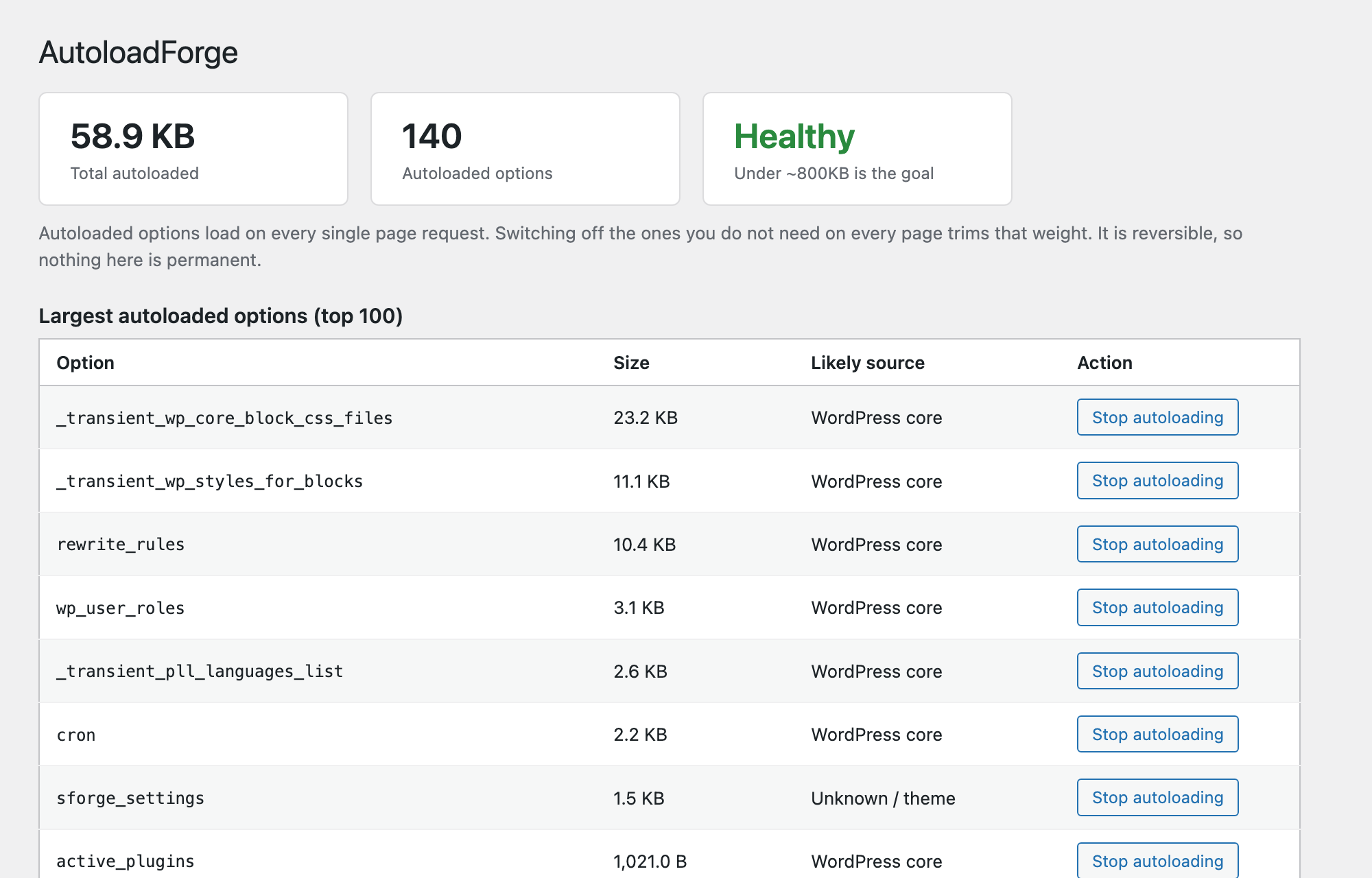Viewport: 1372px width, 878px height.
Task: Click the _transient_pll_languages_list option name
Action: (200, 671)
